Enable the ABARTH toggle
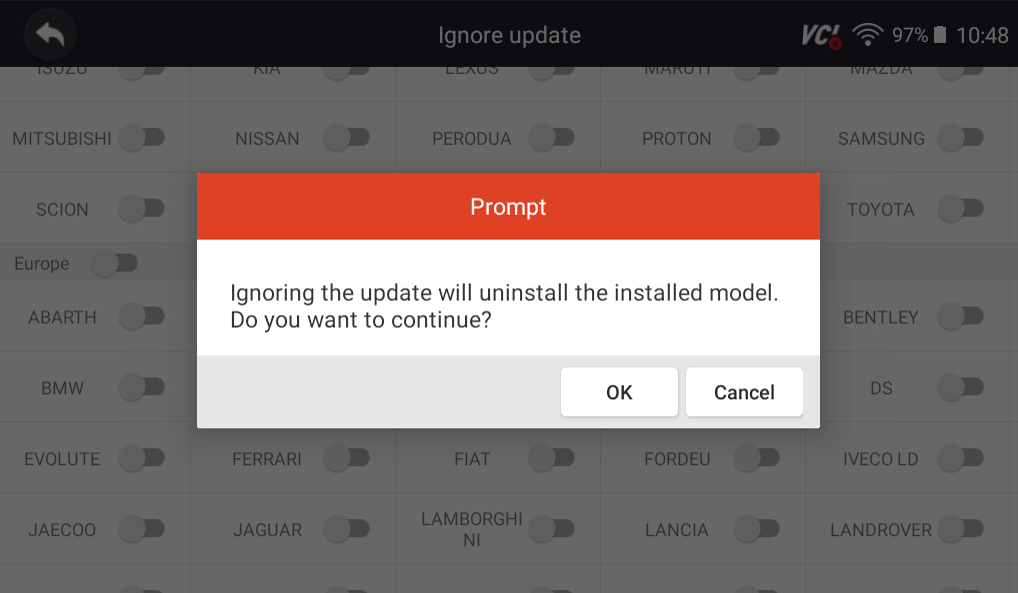The width and height of the screenshot is (1018, 593). pos(143,316)
